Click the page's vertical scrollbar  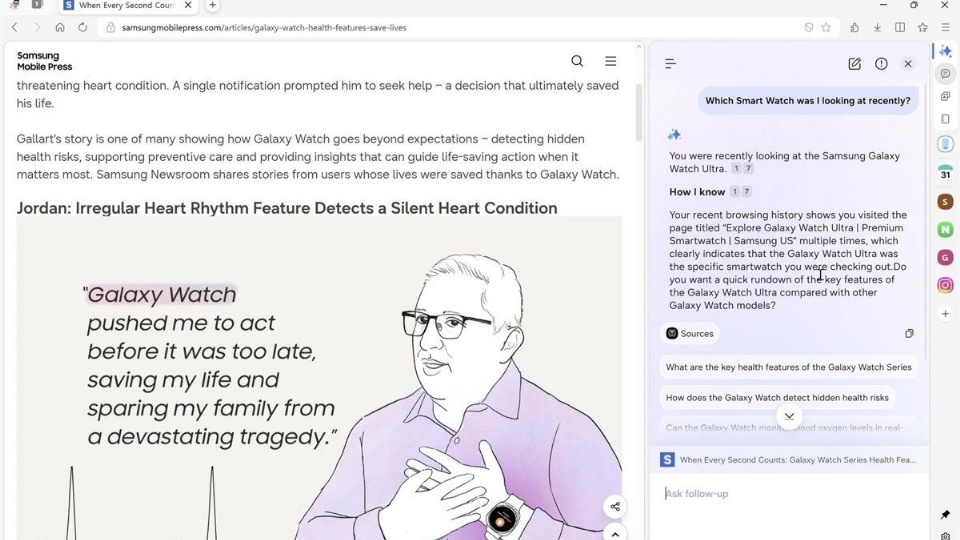tap(639, 113)
